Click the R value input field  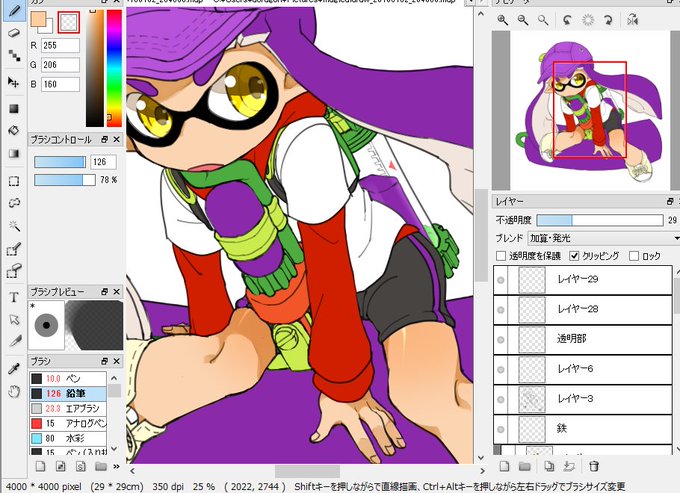(x=60, y=45)
